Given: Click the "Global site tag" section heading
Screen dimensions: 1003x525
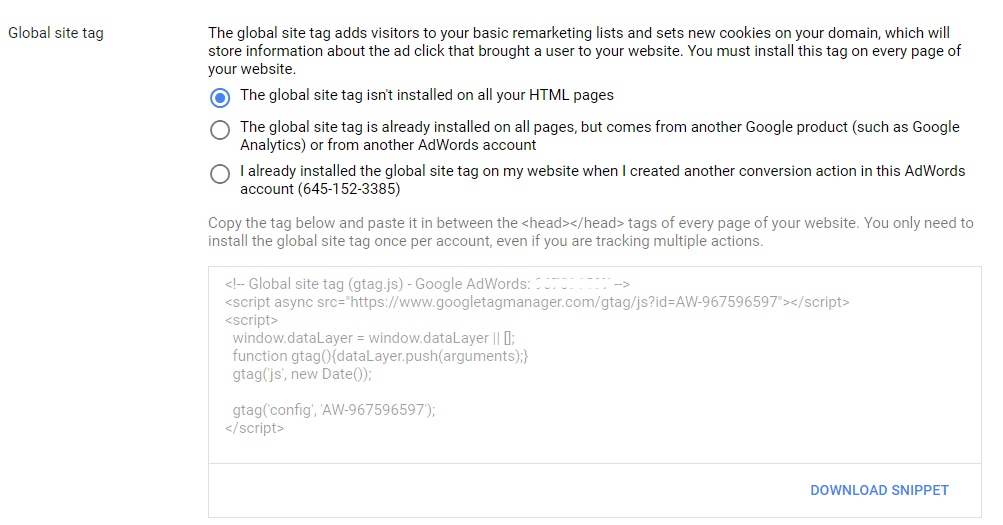Looking at the screenshot, I should click(56, 33).
